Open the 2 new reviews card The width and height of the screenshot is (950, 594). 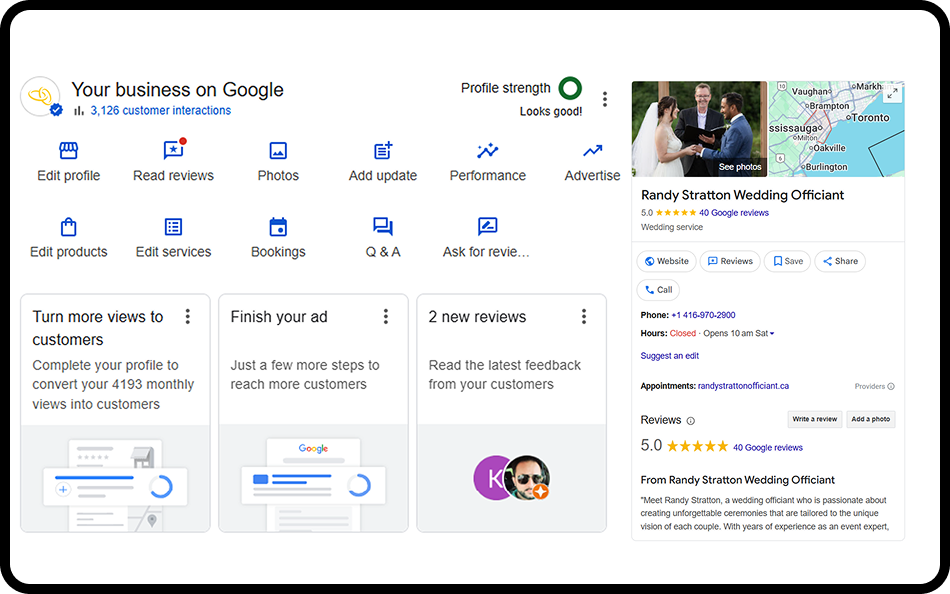coord(511,413)
